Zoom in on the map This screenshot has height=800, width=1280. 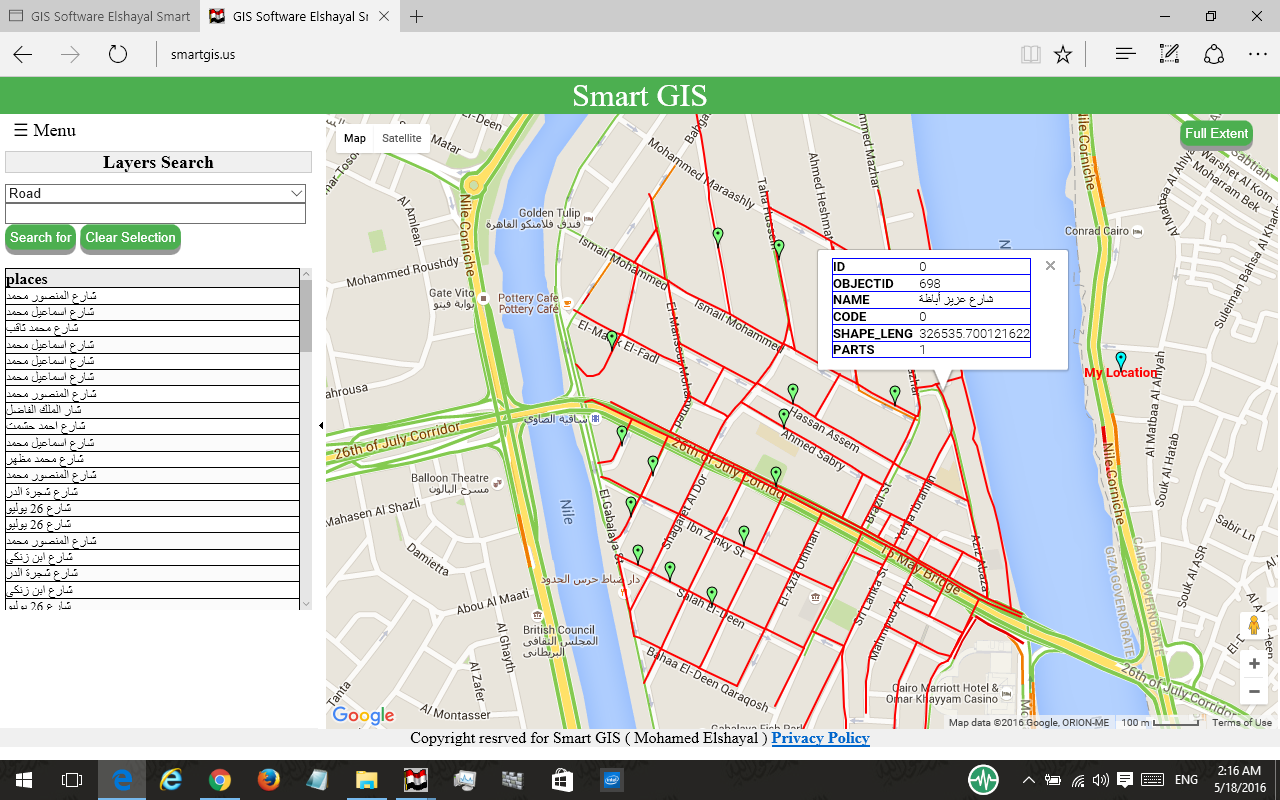(x=1254, y=663)
